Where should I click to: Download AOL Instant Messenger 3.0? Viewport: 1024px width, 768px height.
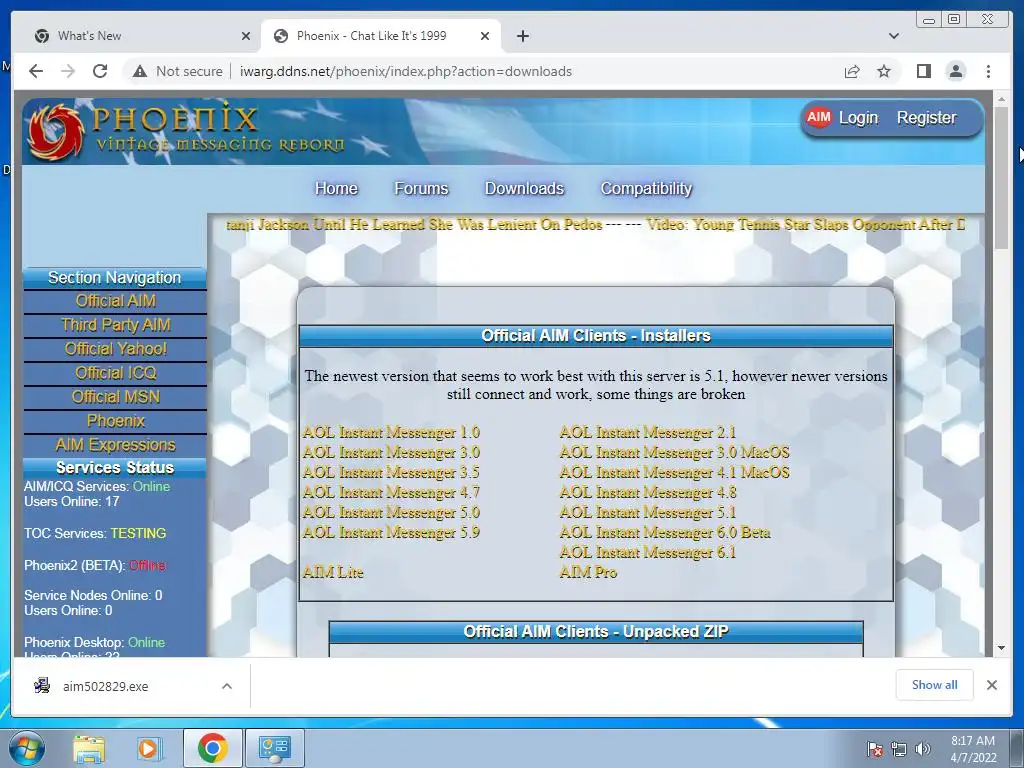[x=391, y=453]
